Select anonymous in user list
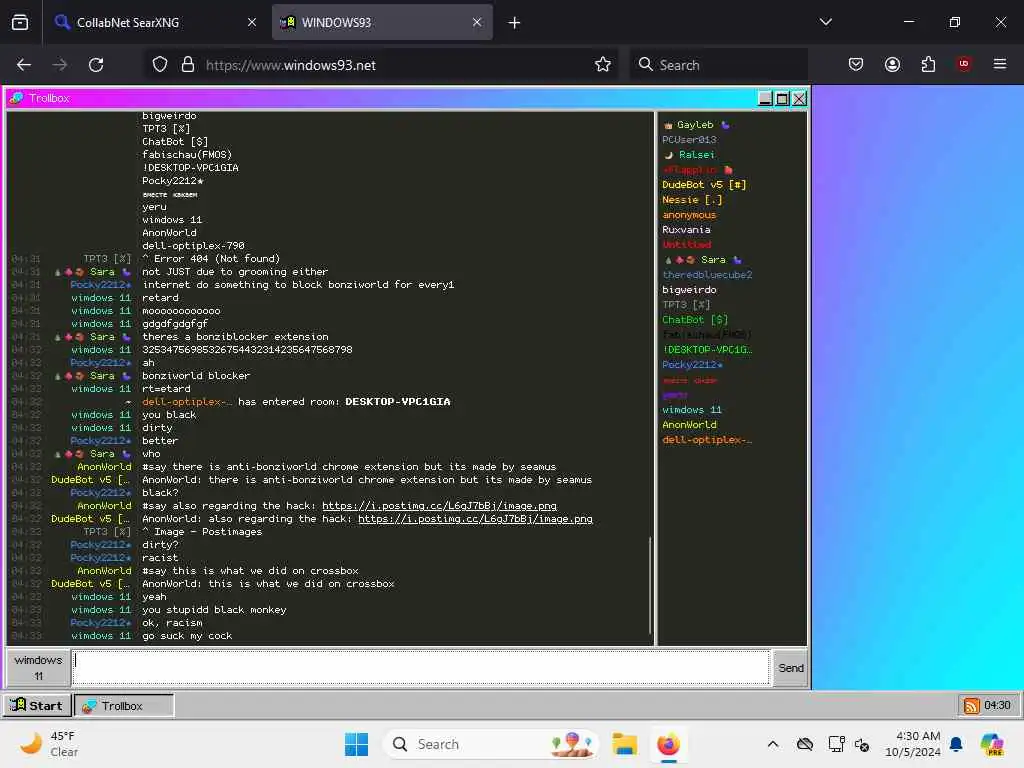1024x768 pixels. click(x=689, y=215)
